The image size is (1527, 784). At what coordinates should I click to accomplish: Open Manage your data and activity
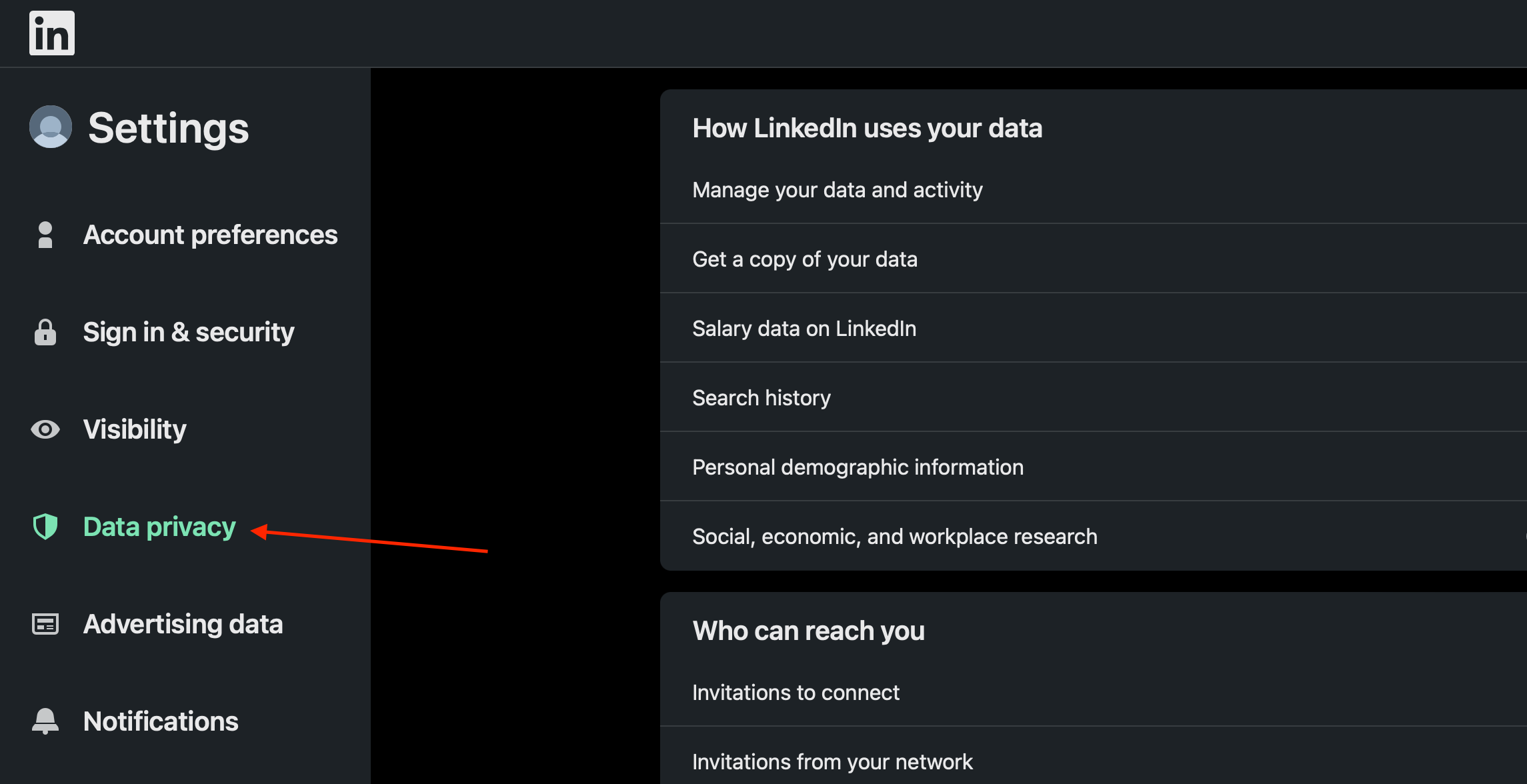click(1094, 190)
